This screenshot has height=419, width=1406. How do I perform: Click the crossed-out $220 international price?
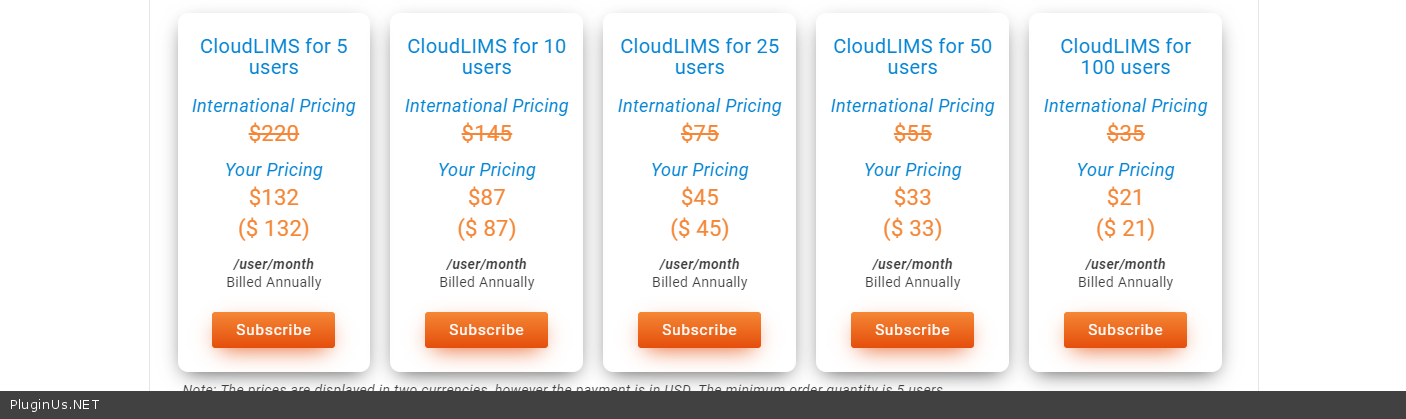coord(273,134)
